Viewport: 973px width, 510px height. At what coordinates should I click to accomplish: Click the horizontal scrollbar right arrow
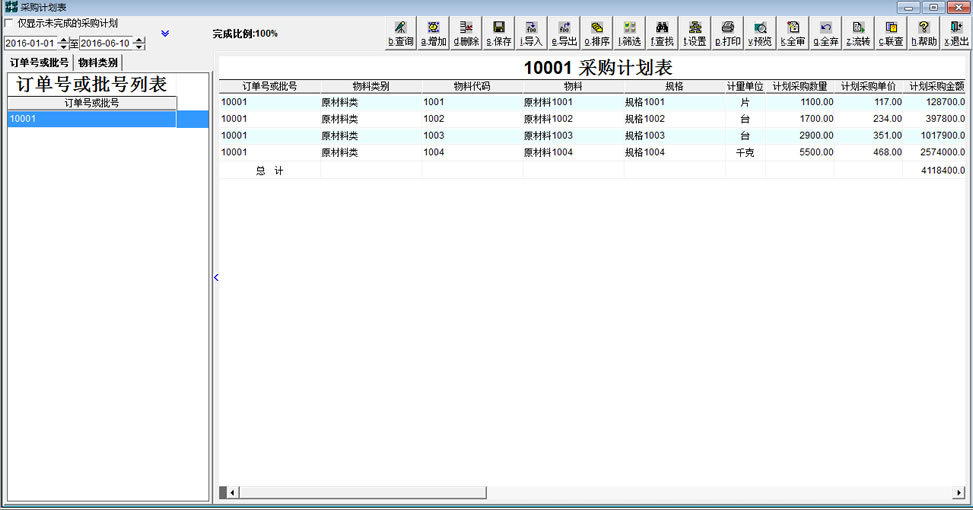coord(958,492)
